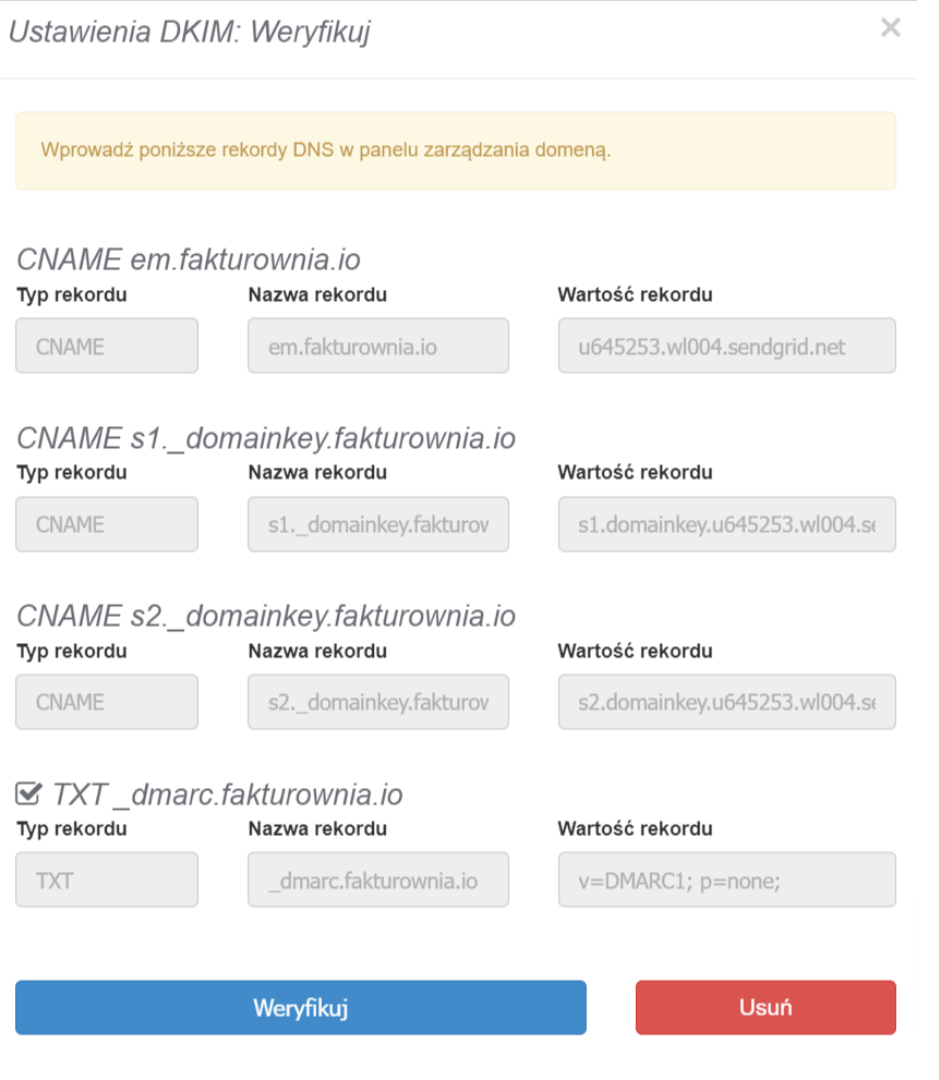Select the s2._domainkey record name field
This screenshot has width=939, height=1080.
point(377,701)
